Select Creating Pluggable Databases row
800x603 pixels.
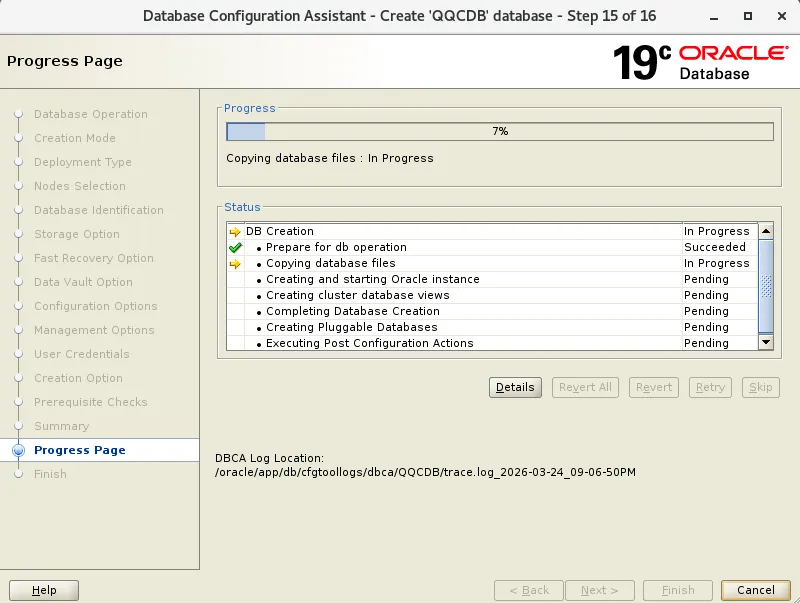[492, 327]
